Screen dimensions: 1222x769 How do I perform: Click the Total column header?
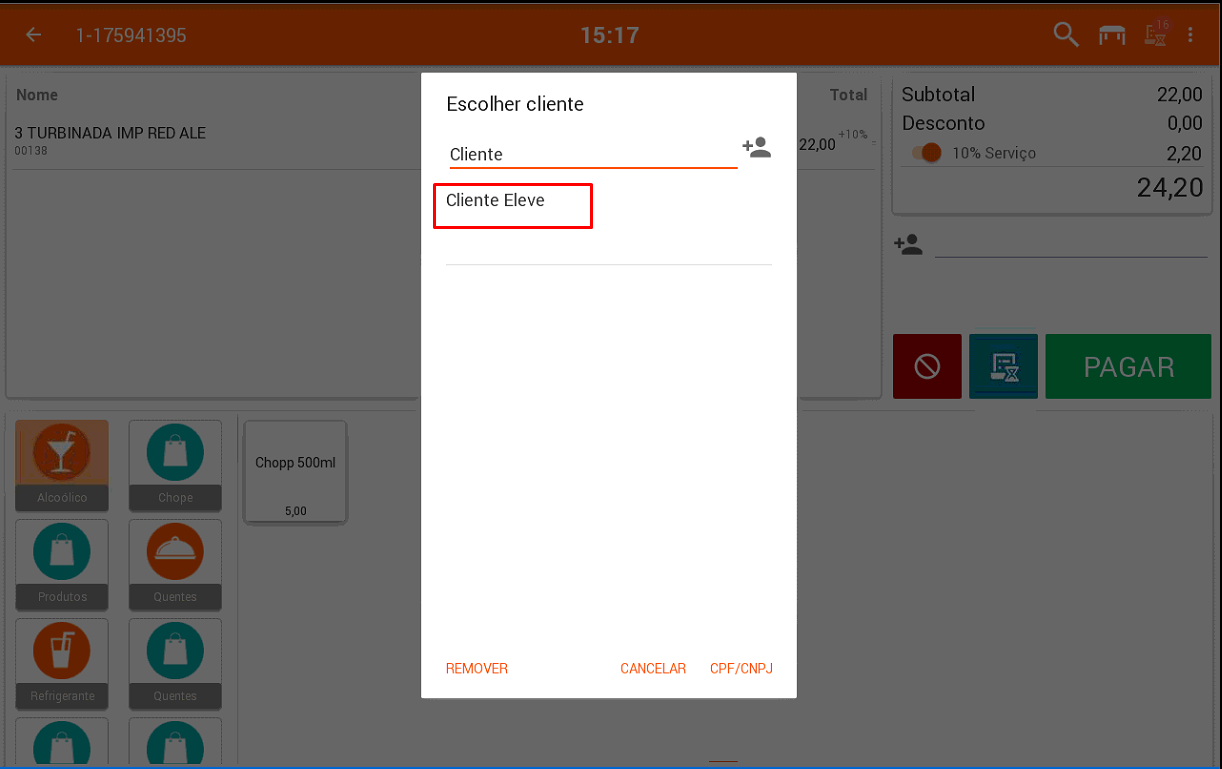[x=848, y=95]
